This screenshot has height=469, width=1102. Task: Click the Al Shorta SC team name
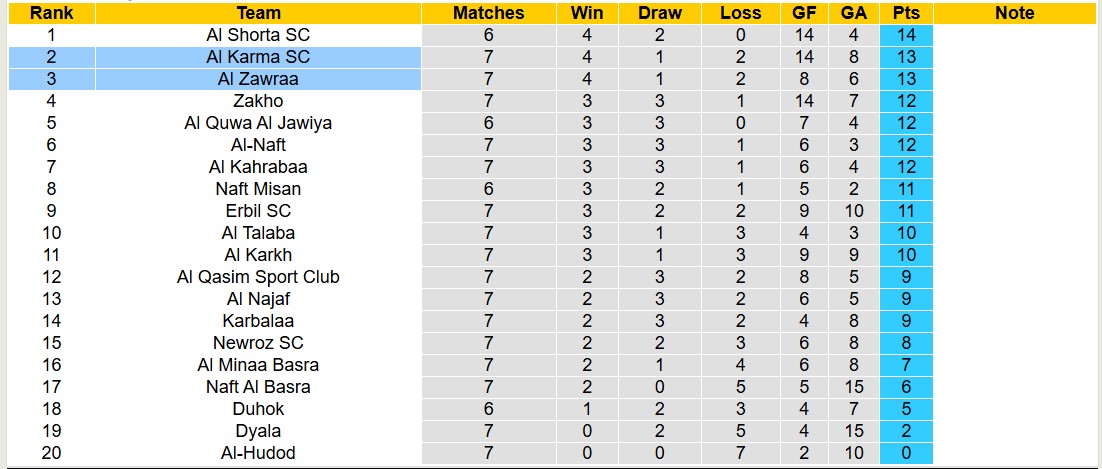pos(258,35)
